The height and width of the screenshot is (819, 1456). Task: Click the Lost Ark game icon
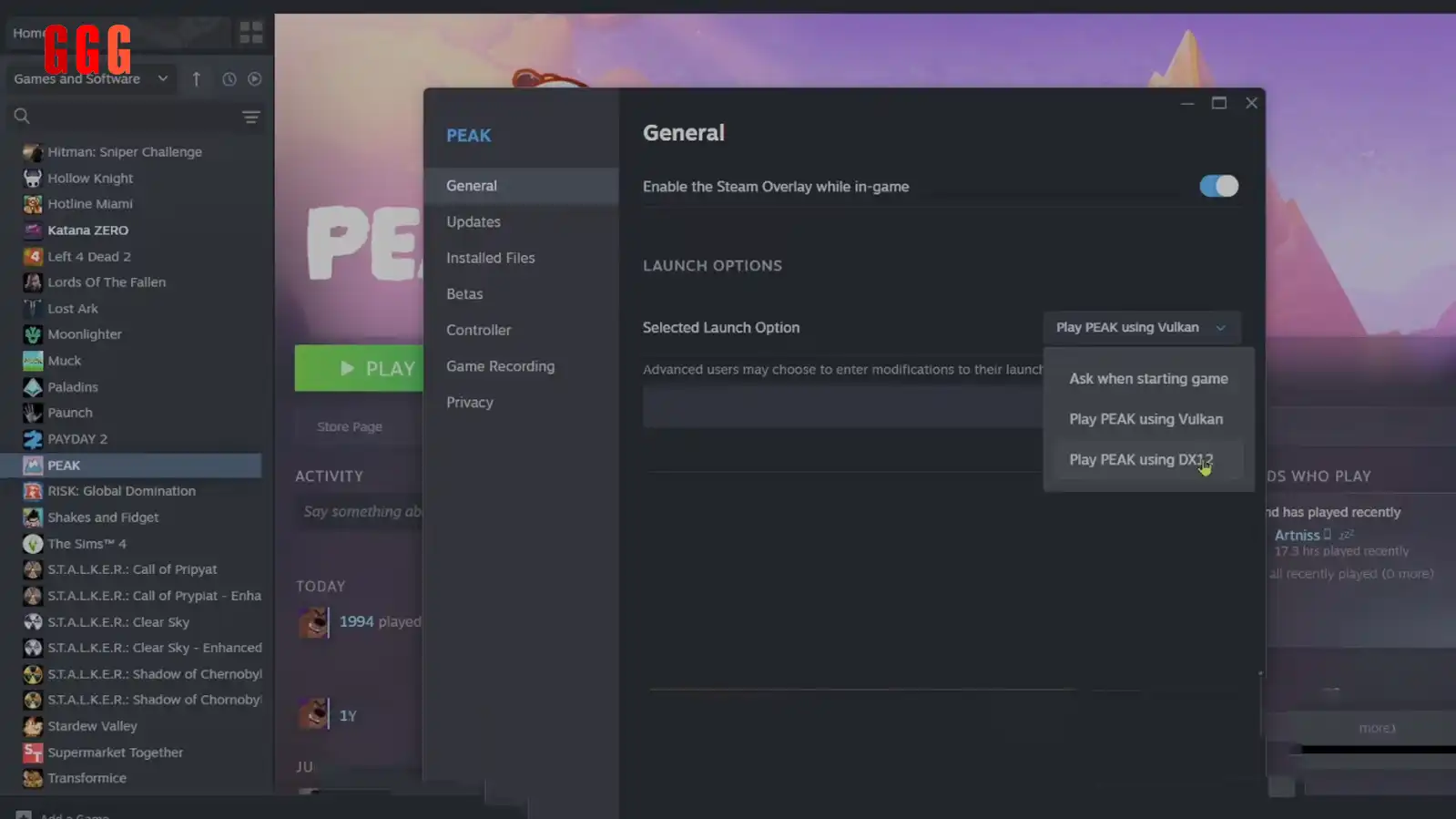[33, 309]
